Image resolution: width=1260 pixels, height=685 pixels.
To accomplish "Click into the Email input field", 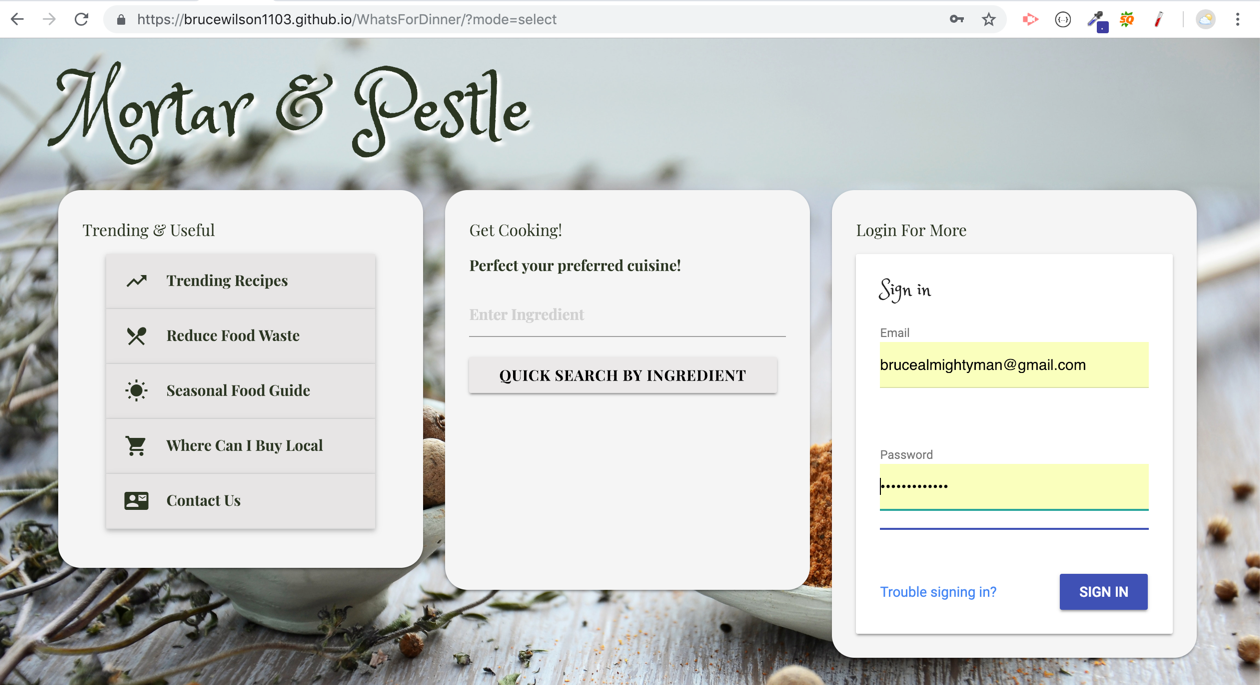I will pos(1013,365).
